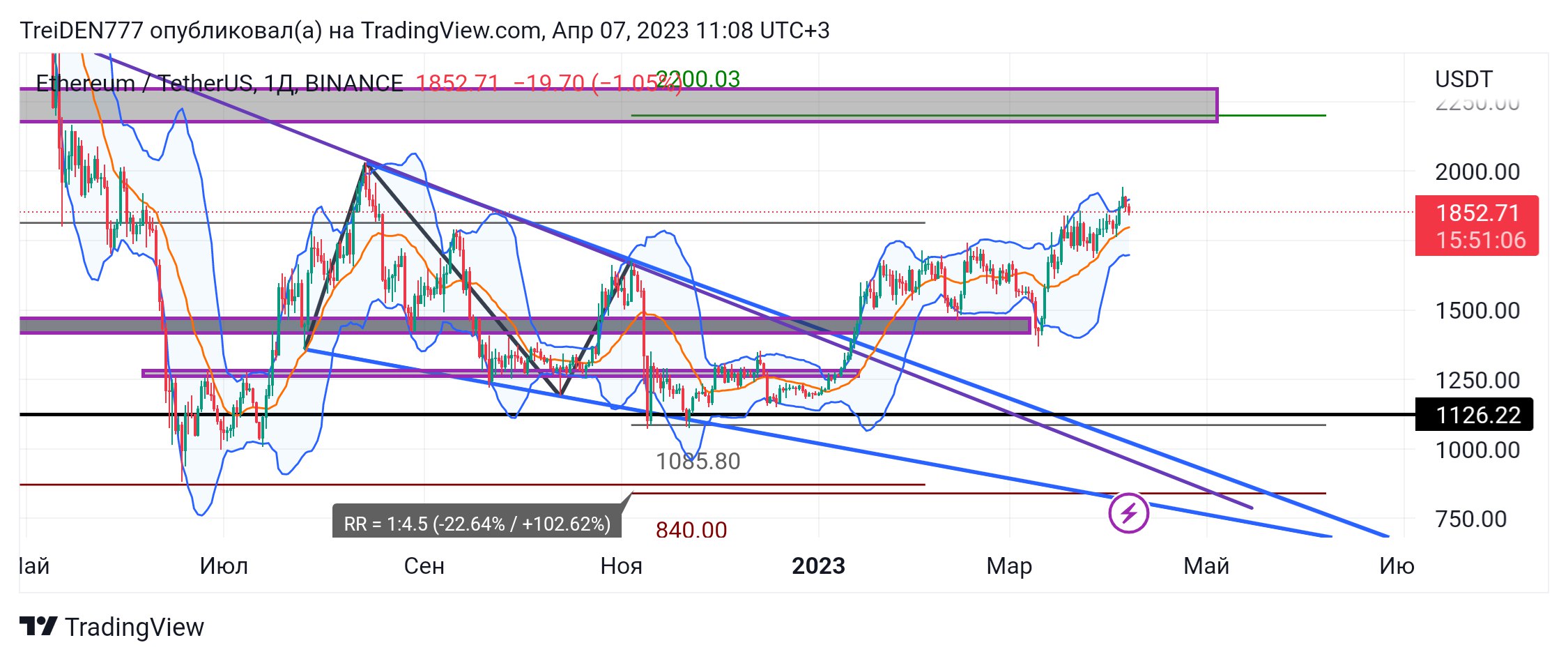This screenshot has height=661, width=1568.
Task: Click the Ноя month label on time axis
Action: coord(621,565)
